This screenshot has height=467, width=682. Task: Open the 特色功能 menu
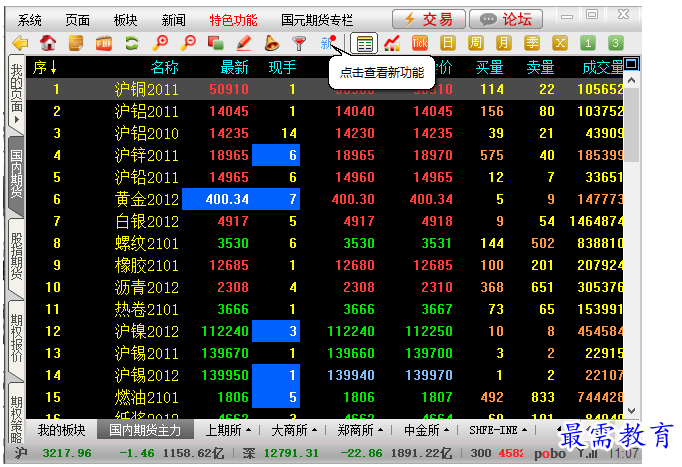click(x=233, y=19)
